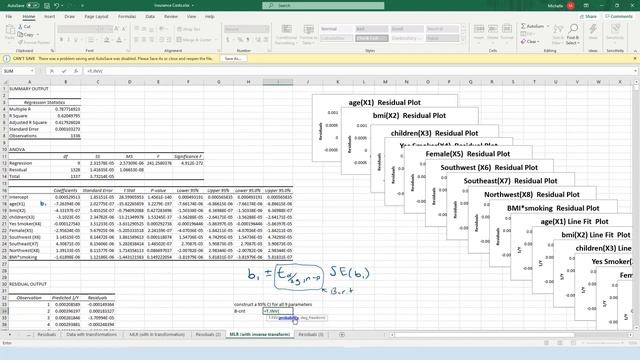Expand the Copy dropdown arrow

[x=38, y=35]
